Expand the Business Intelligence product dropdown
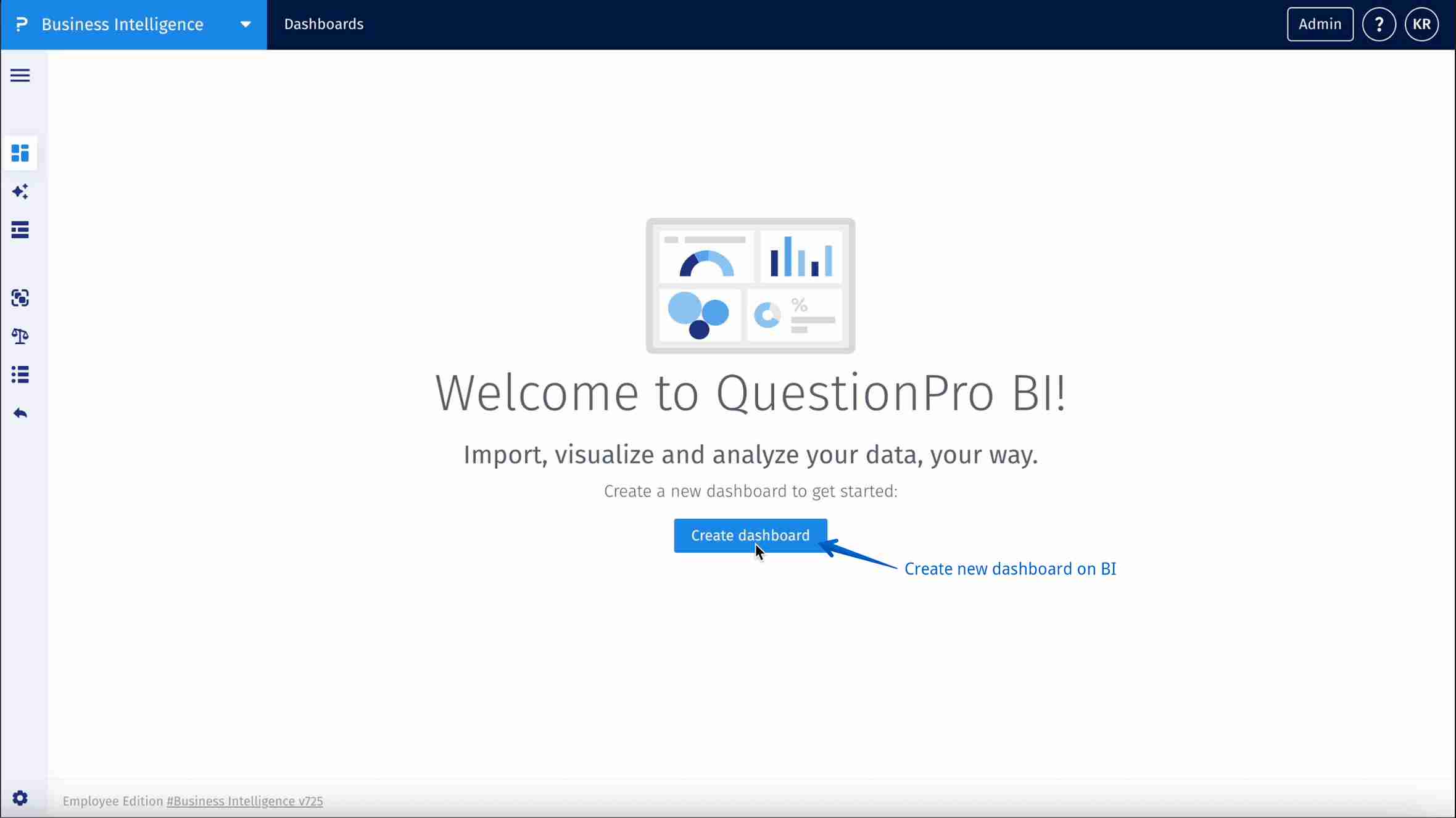The height and width of the screenshot is (818, 1456). (246, 24)
